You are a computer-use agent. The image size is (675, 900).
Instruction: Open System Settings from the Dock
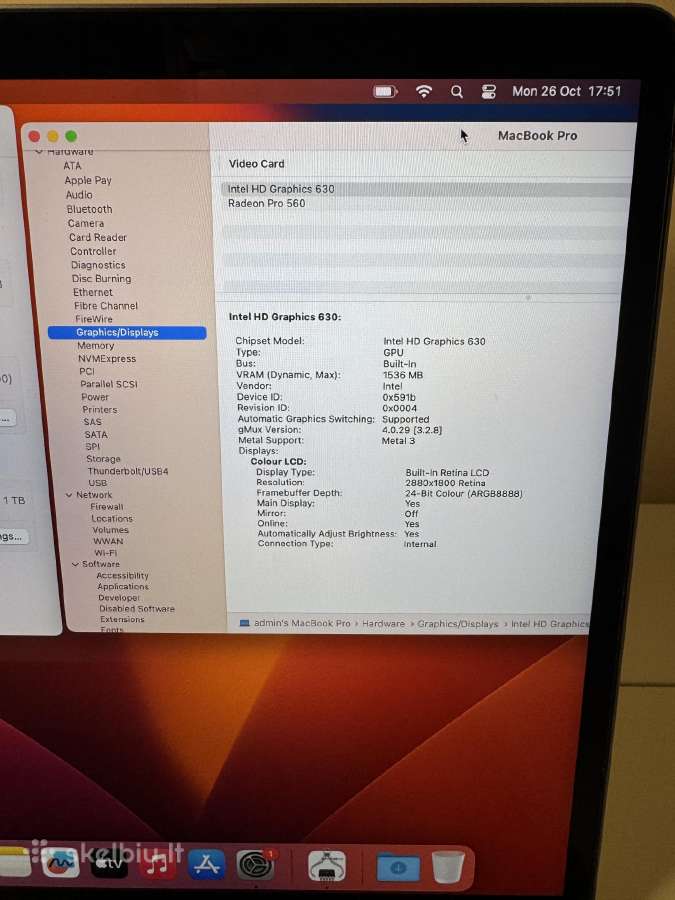[x=256, y=865]
